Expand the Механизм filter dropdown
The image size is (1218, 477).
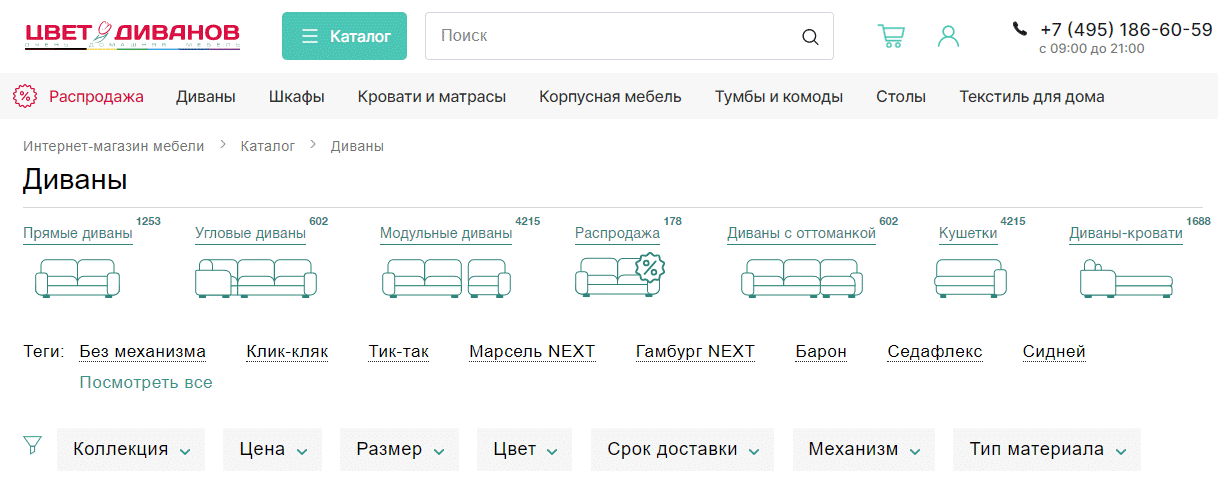coord(864,449)
